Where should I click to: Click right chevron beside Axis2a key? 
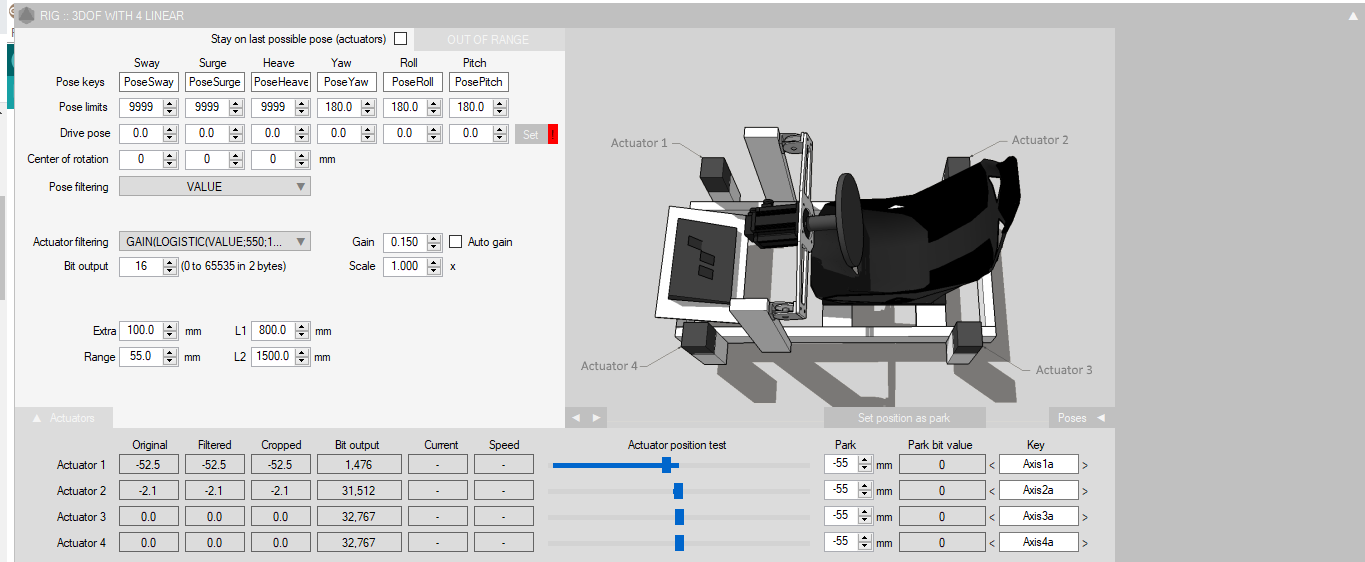(x=1085, y=491)
